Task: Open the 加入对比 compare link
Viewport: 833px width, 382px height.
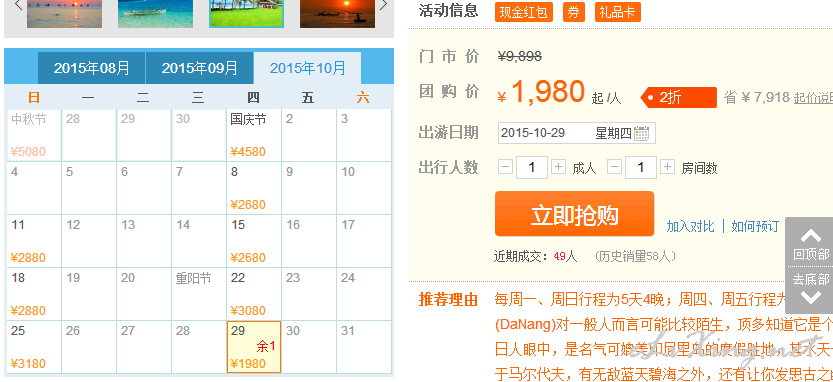Action: 690,226
